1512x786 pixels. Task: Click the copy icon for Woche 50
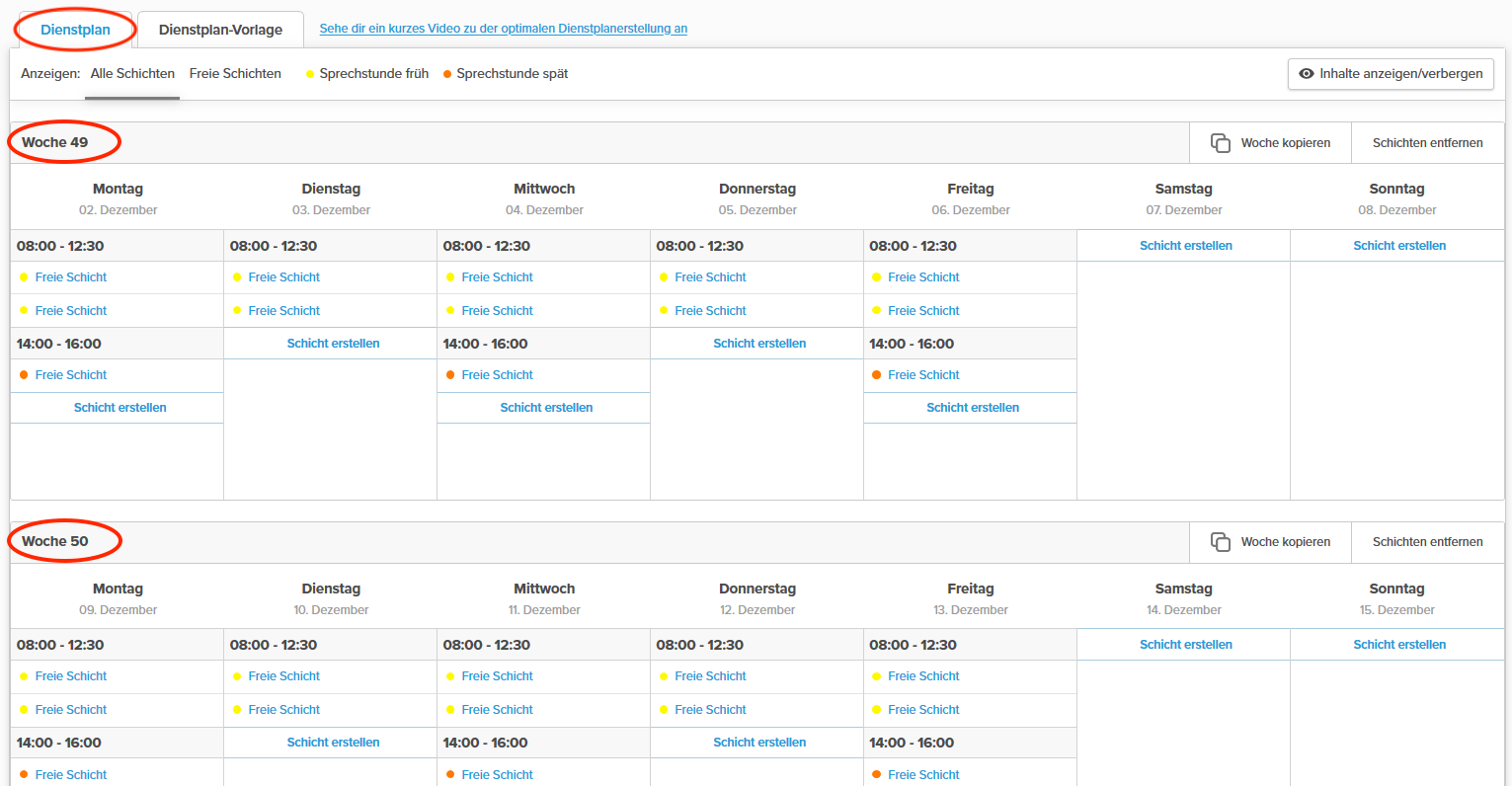[x=1221, y=542]
